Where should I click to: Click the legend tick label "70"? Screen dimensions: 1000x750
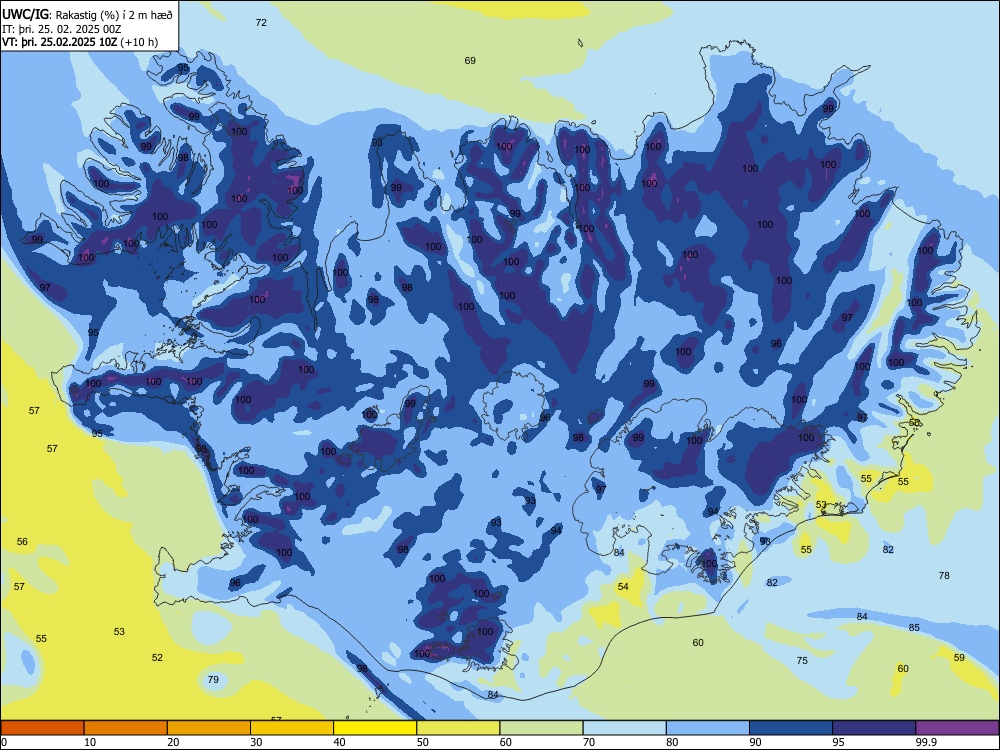point(589,742)
